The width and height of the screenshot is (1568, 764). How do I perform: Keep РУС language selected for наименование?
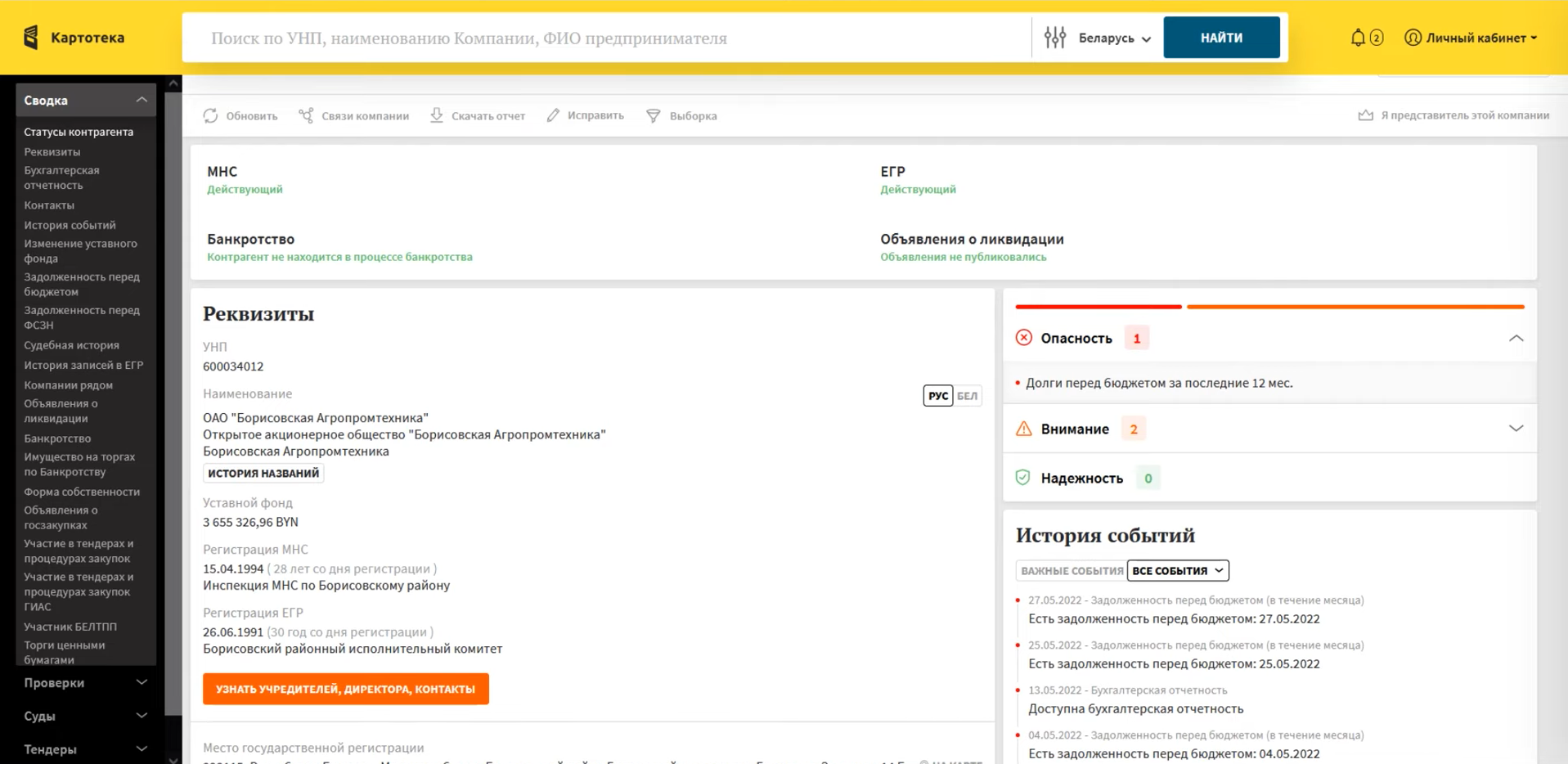tap(937, 395)
